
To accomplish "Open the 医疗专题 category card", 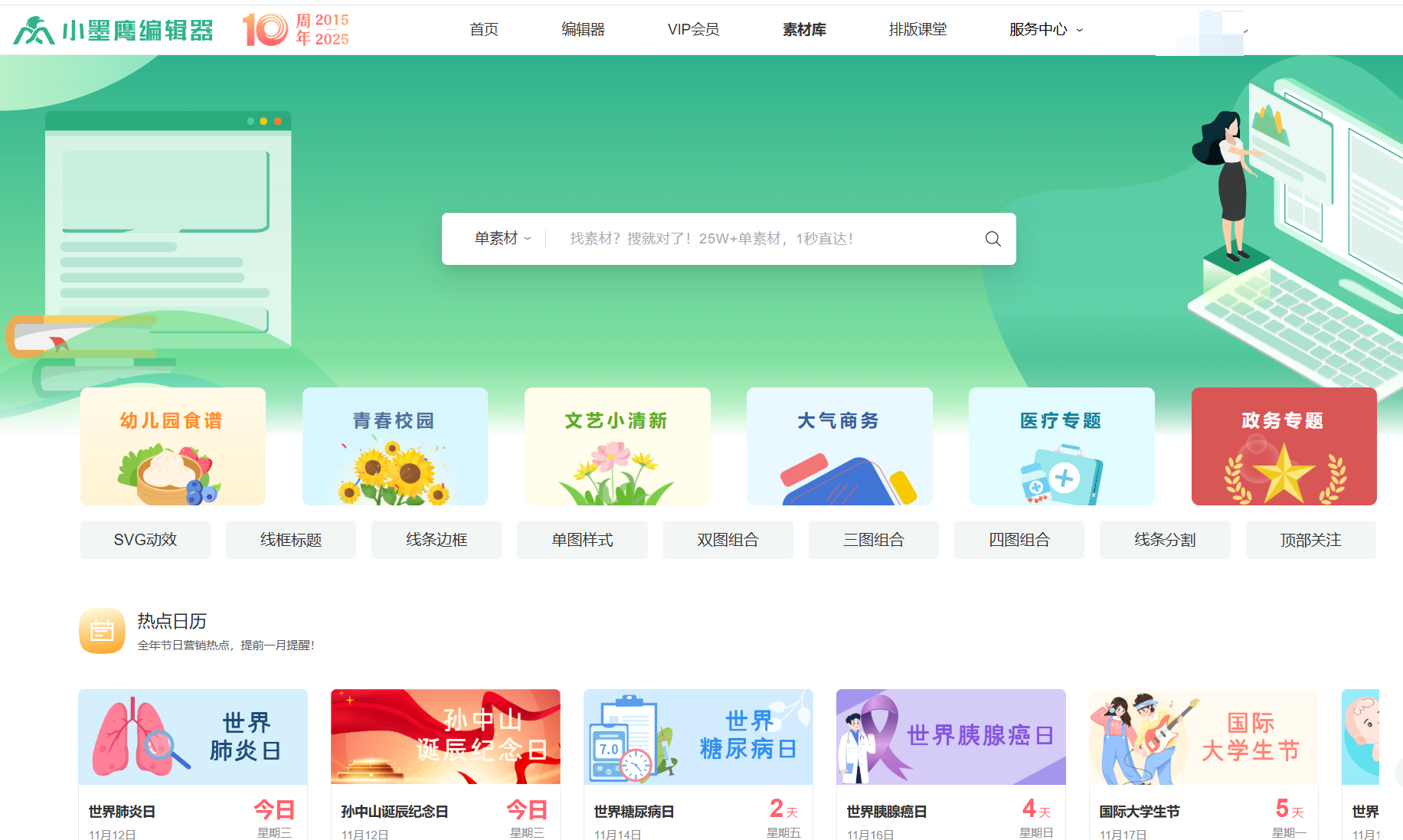I will (x=1061, y=446).
